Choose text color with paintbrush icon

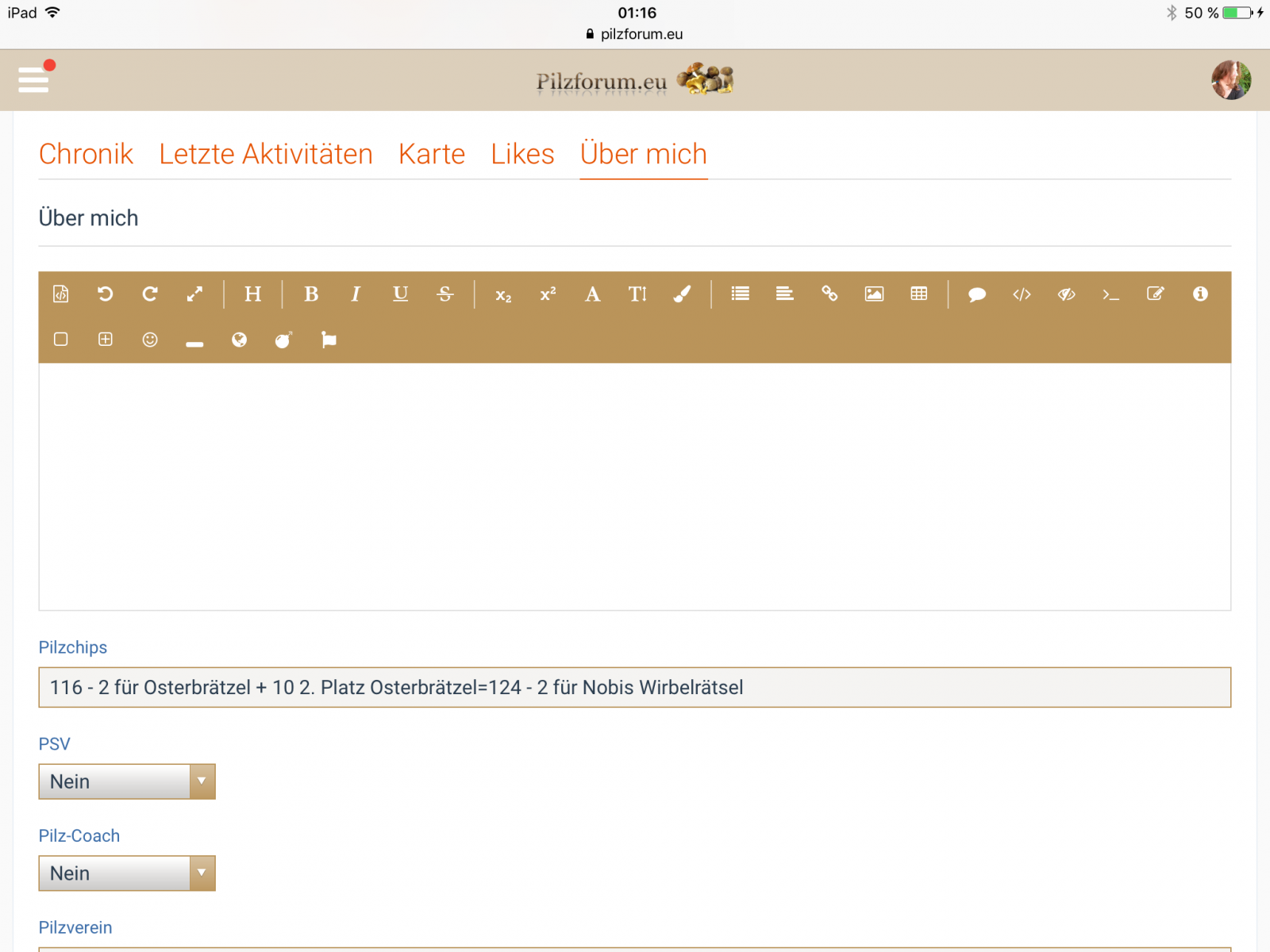pos(682,294)
